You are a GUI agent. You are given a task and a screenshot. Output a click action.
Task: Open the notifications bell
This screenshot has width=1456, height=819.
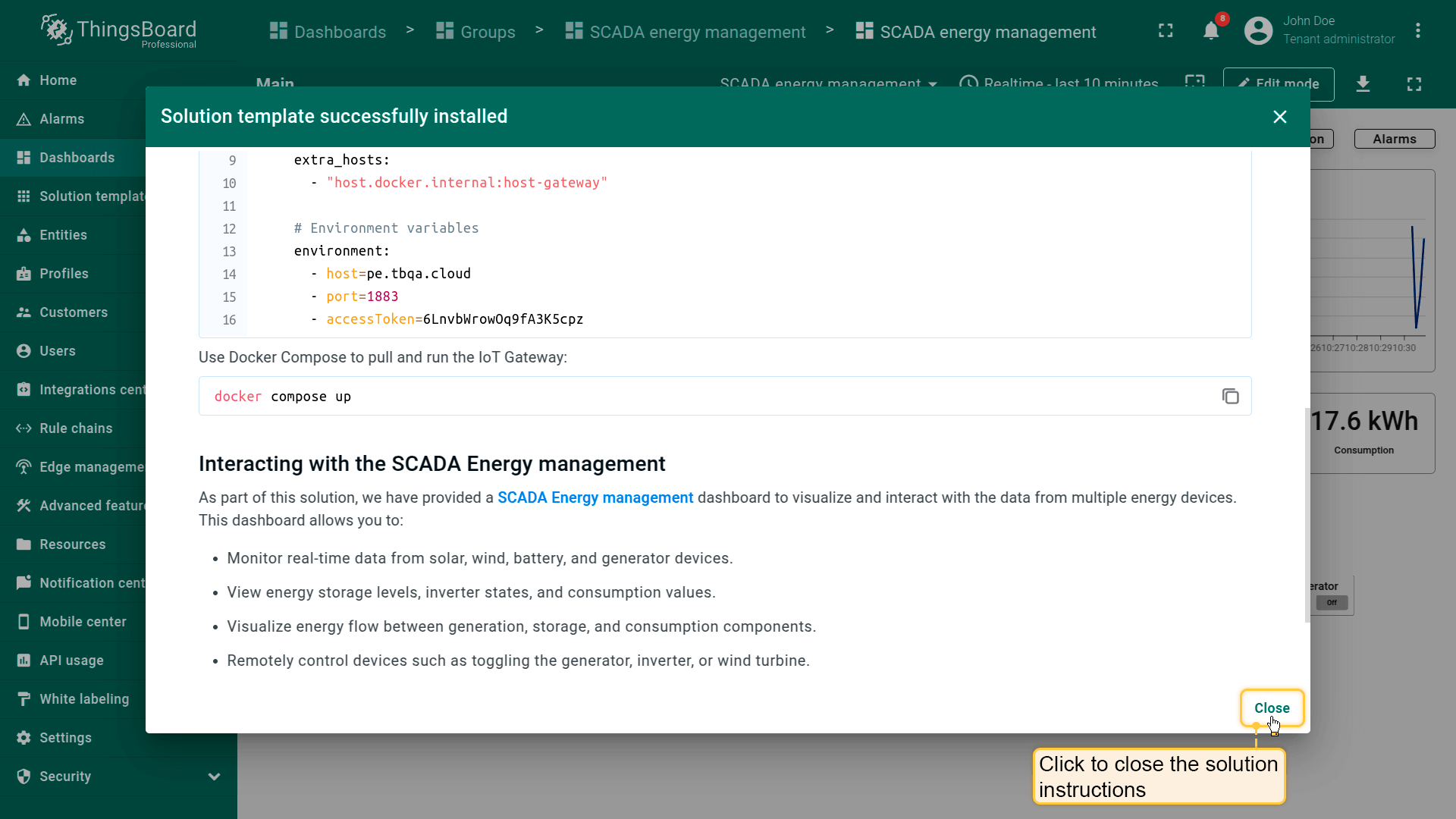coord(1211,31)
